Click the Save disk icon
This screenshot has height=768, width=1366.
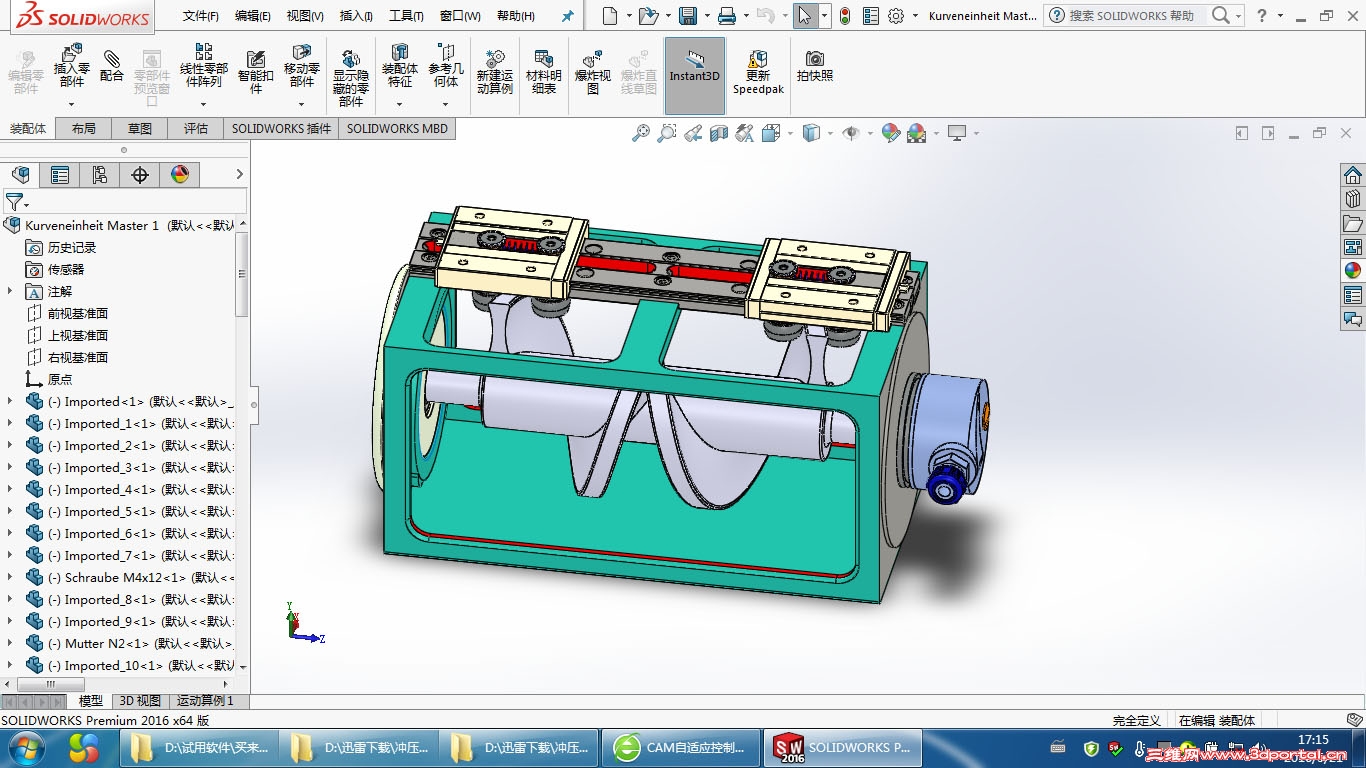pos(688,16)
